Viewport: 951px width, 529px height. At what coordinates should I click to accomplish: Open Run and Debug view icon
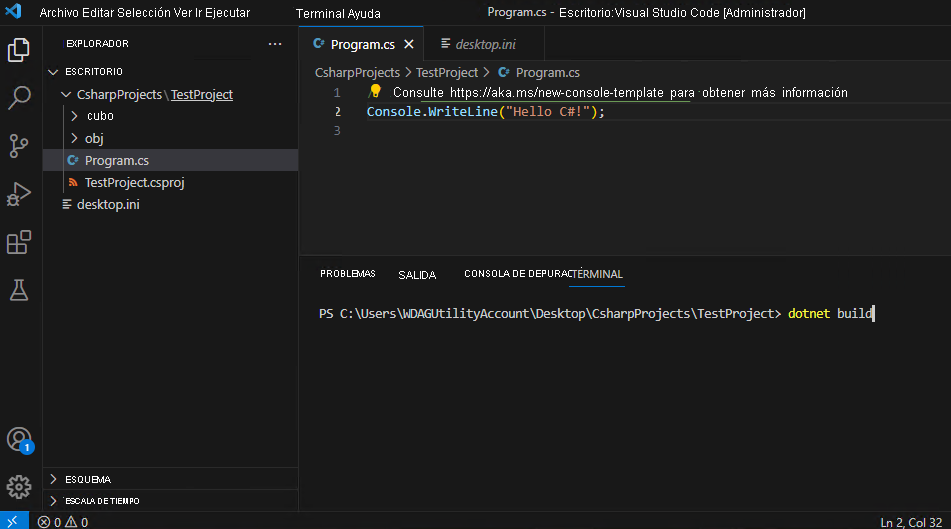[18, 194]
